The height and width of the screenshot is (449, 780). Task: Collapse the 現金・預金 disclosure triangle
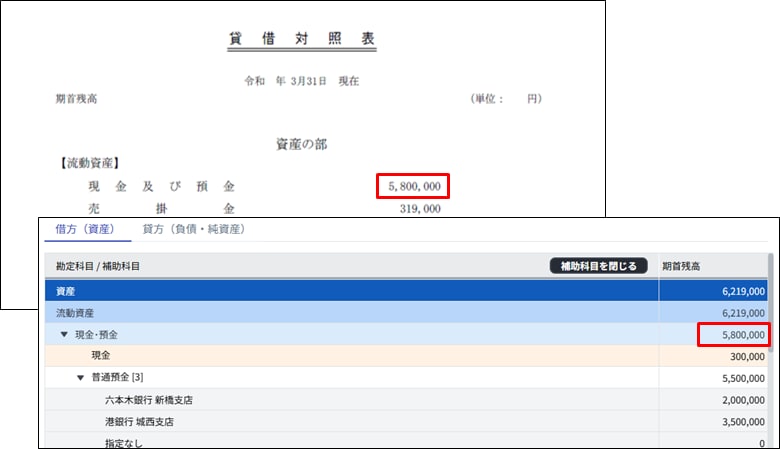tap(64, 335)
